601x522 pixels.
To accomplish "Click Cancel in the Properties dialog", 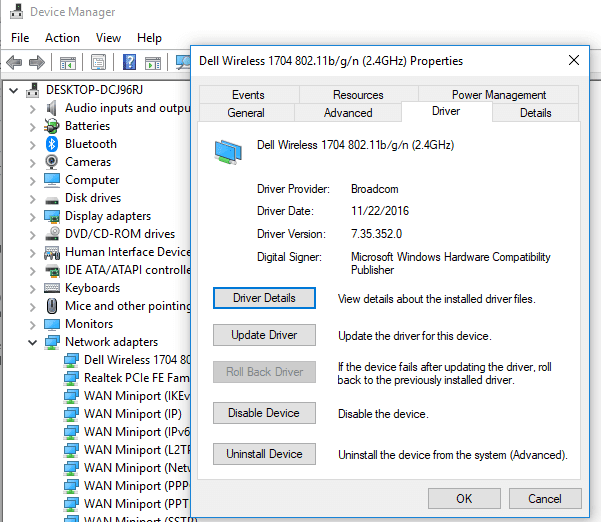I will [x=545, y=498].
